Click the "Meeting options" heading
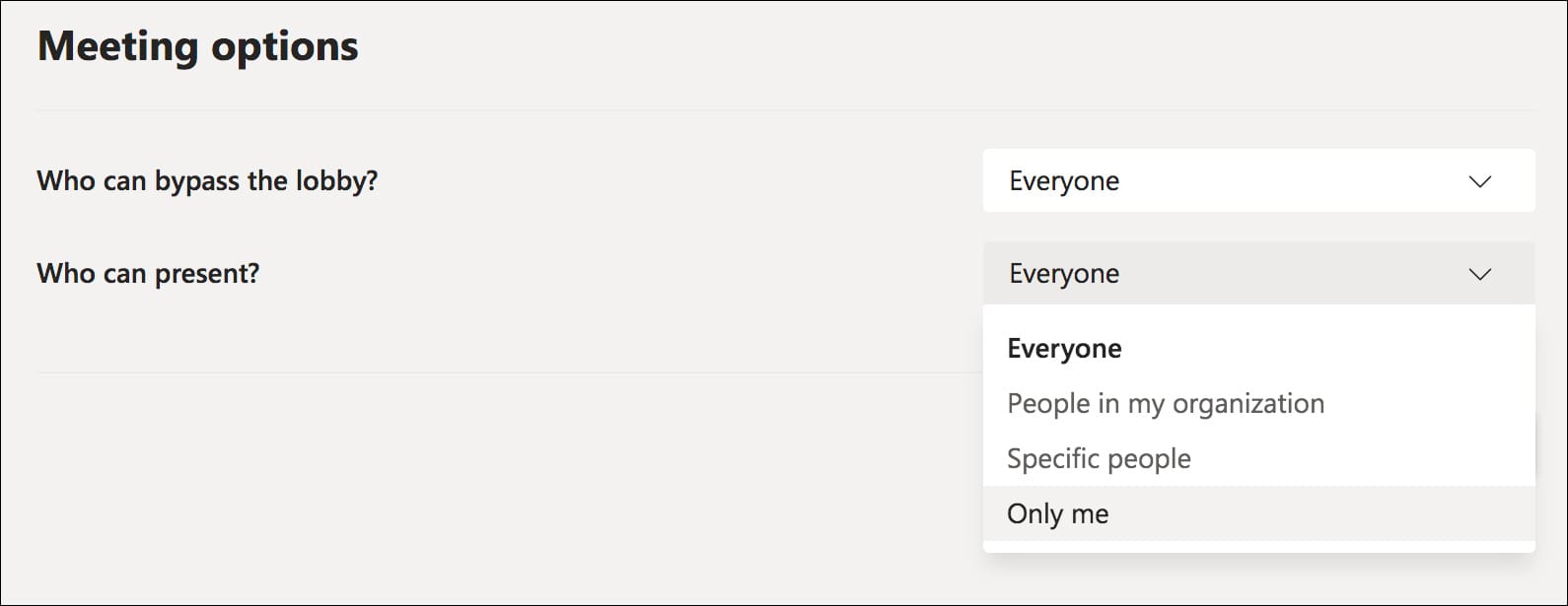 click(198, 46)
